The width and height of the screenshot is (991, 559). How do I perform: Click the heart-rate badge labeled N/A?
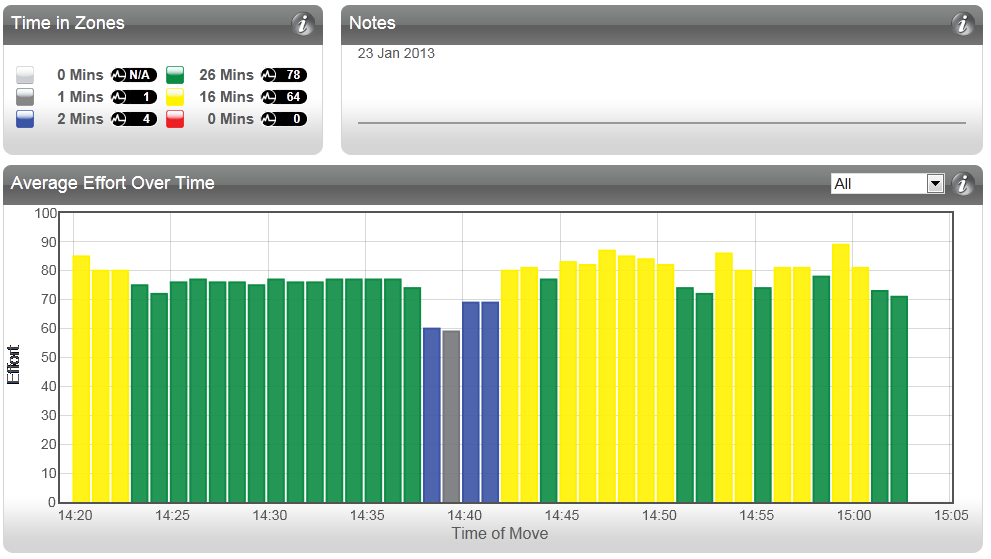[x=134, y=75]
